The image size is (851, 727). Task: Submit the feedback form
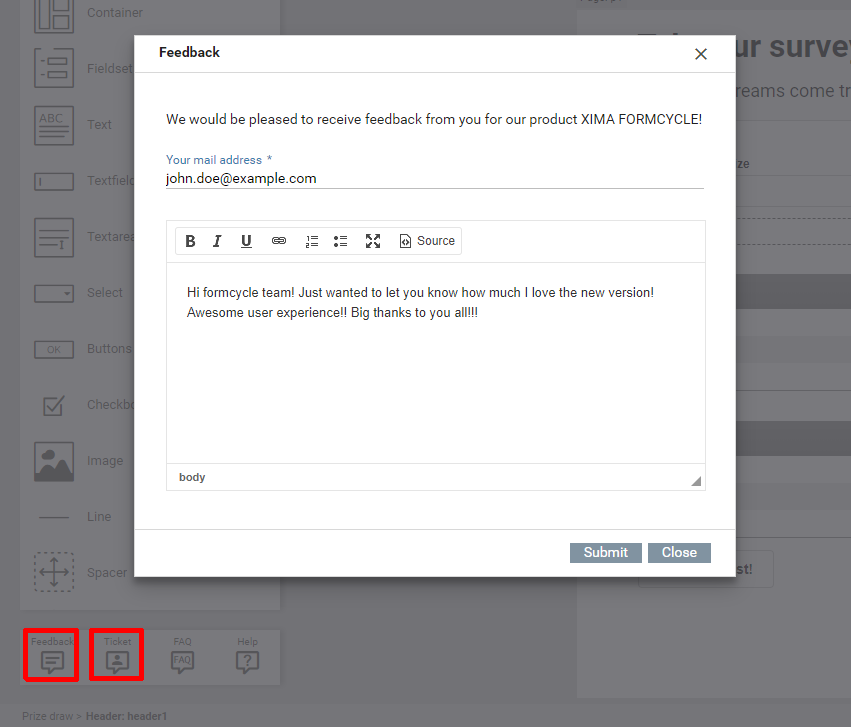605,553
